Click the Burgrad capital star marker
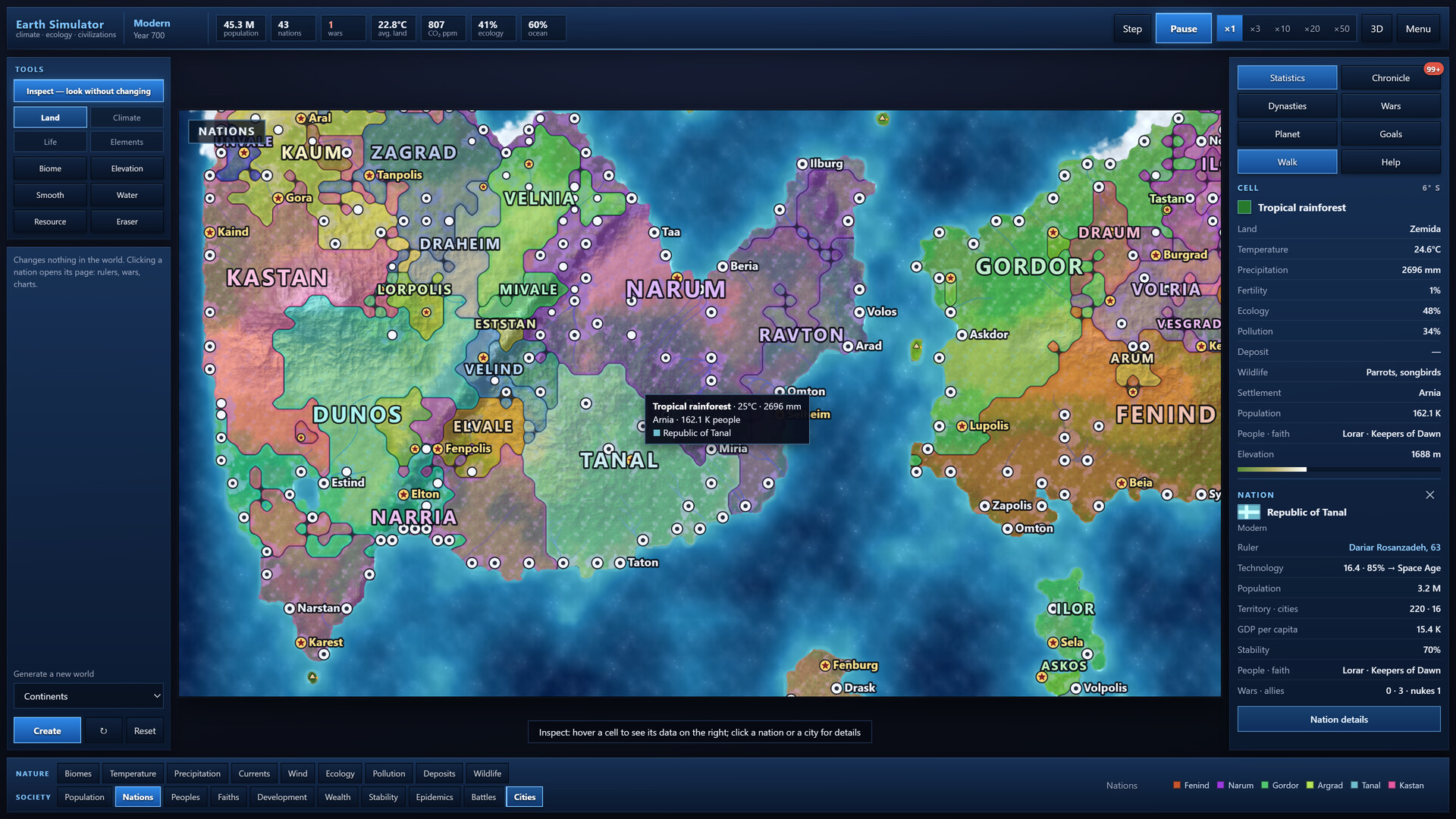The height and width of the screenshot is (819, 1456). [1156, 256]
